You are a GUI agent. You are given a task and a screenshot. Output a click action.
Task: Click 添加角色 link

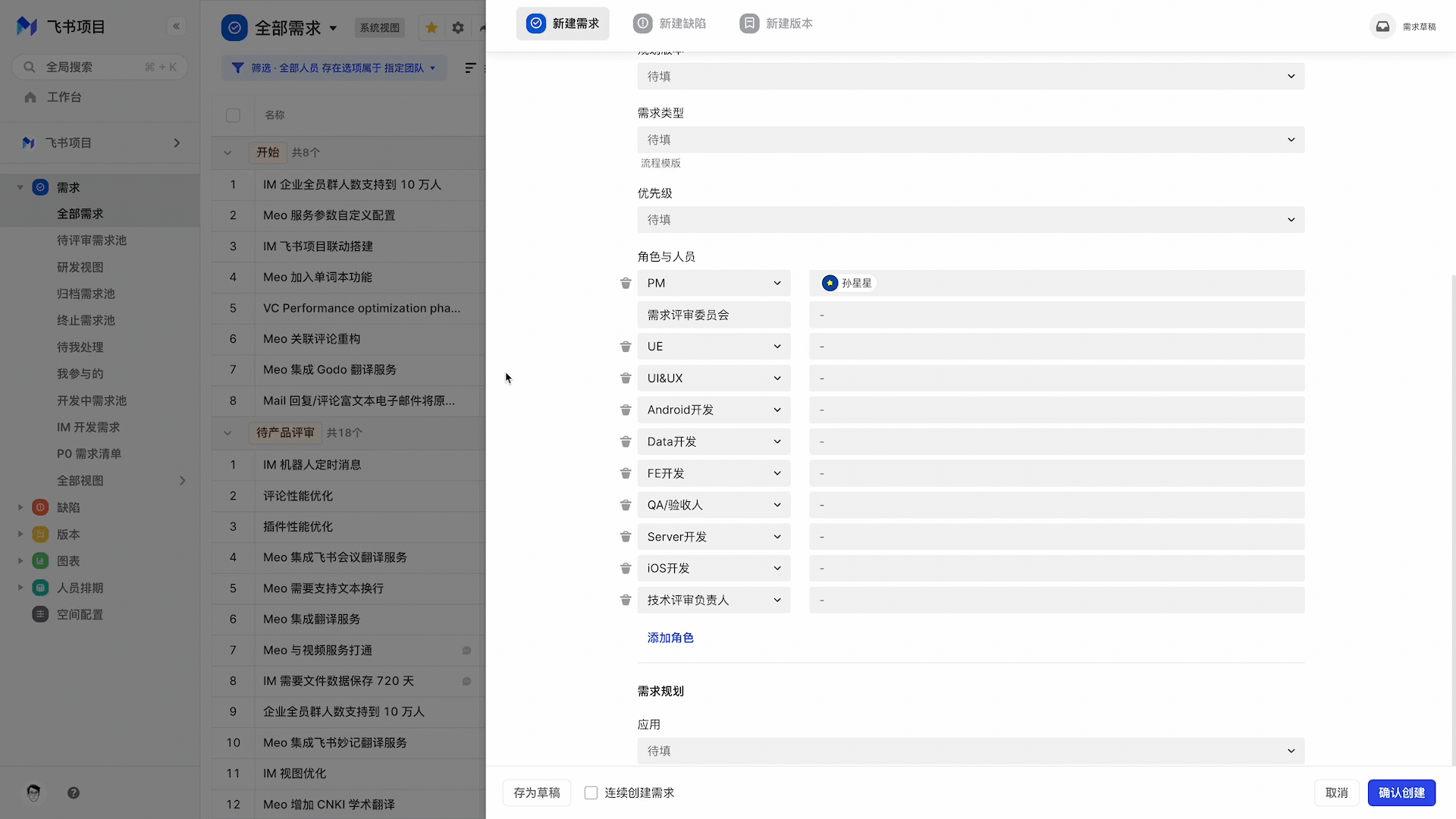(x=670, y=638)
